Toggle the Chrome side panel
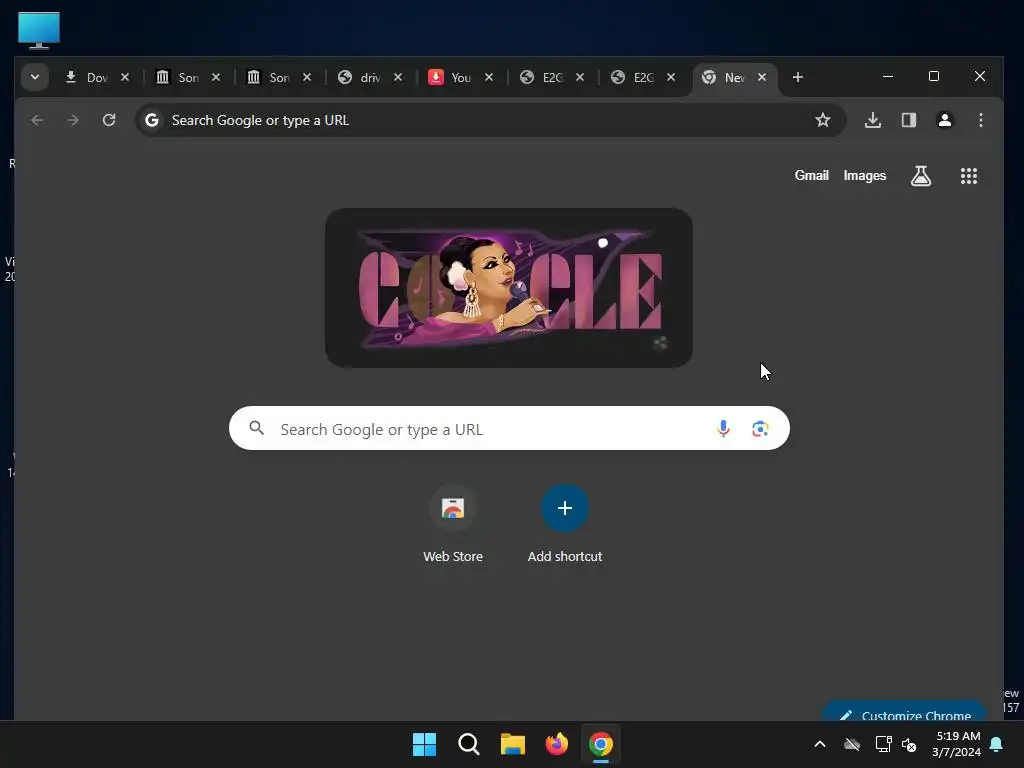The height and width of the screenshot is (768, 1024). tap(908, 120)
